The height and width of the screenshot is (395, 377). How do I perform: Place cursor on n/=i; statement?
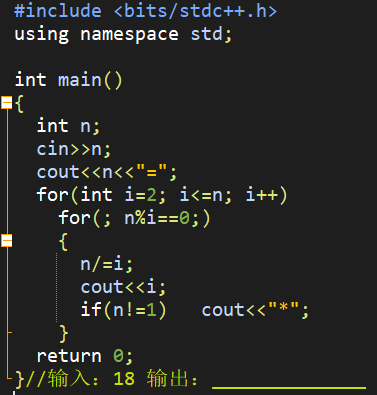click(107, 264)
